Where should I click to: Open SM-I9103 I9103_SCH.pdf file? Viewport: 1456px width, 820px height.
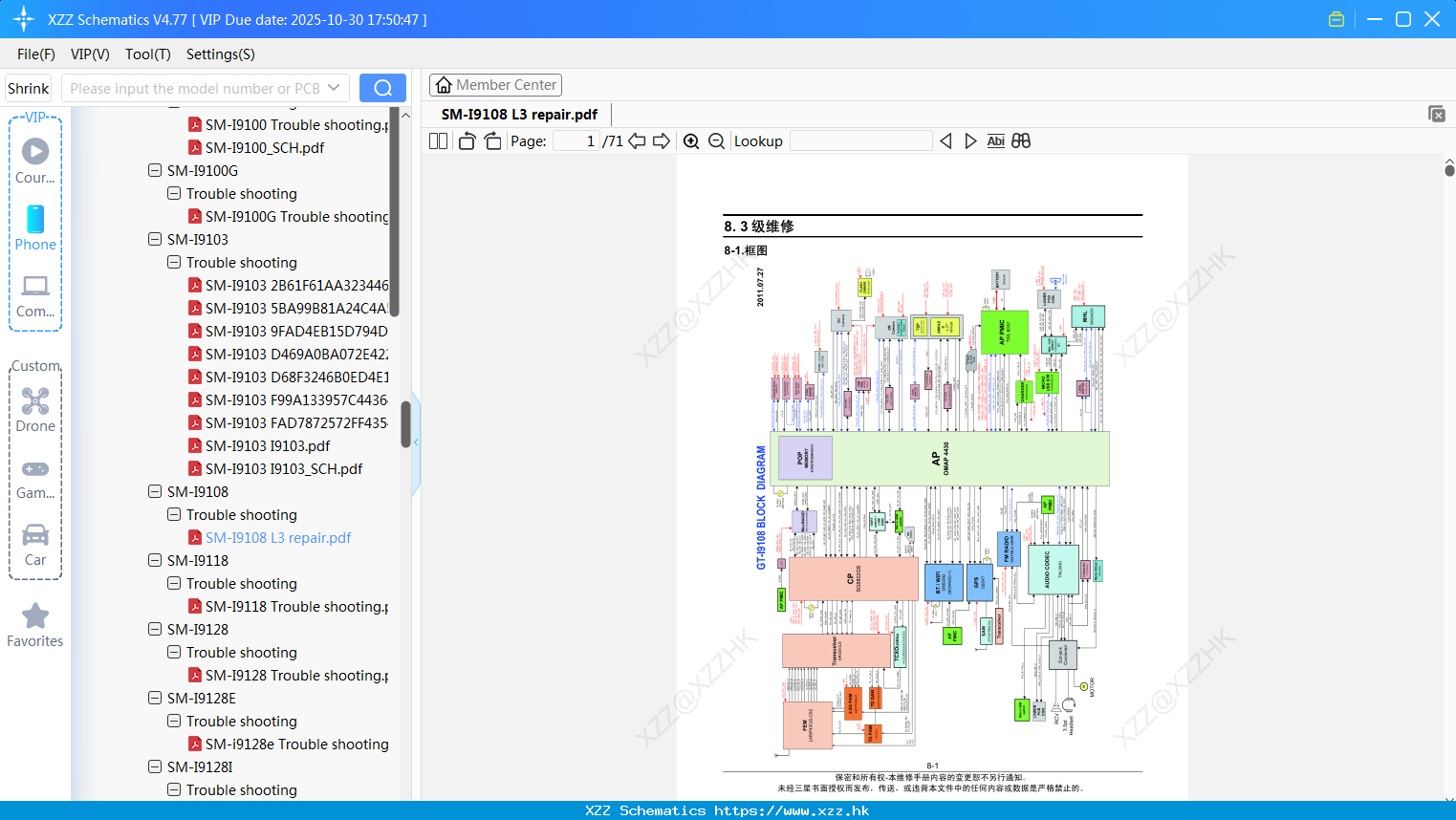pos(284,469)
